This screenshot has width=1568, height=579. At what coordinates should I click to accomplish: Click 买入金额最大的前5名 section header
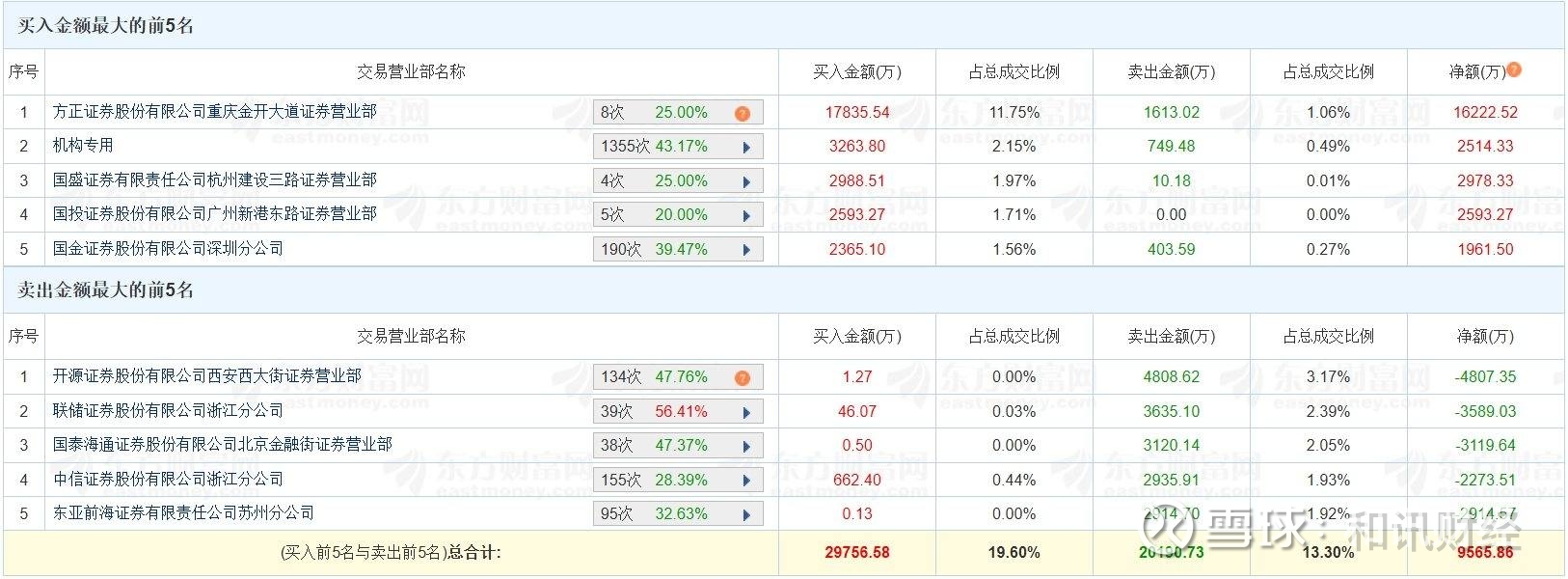tap(106, 26)
